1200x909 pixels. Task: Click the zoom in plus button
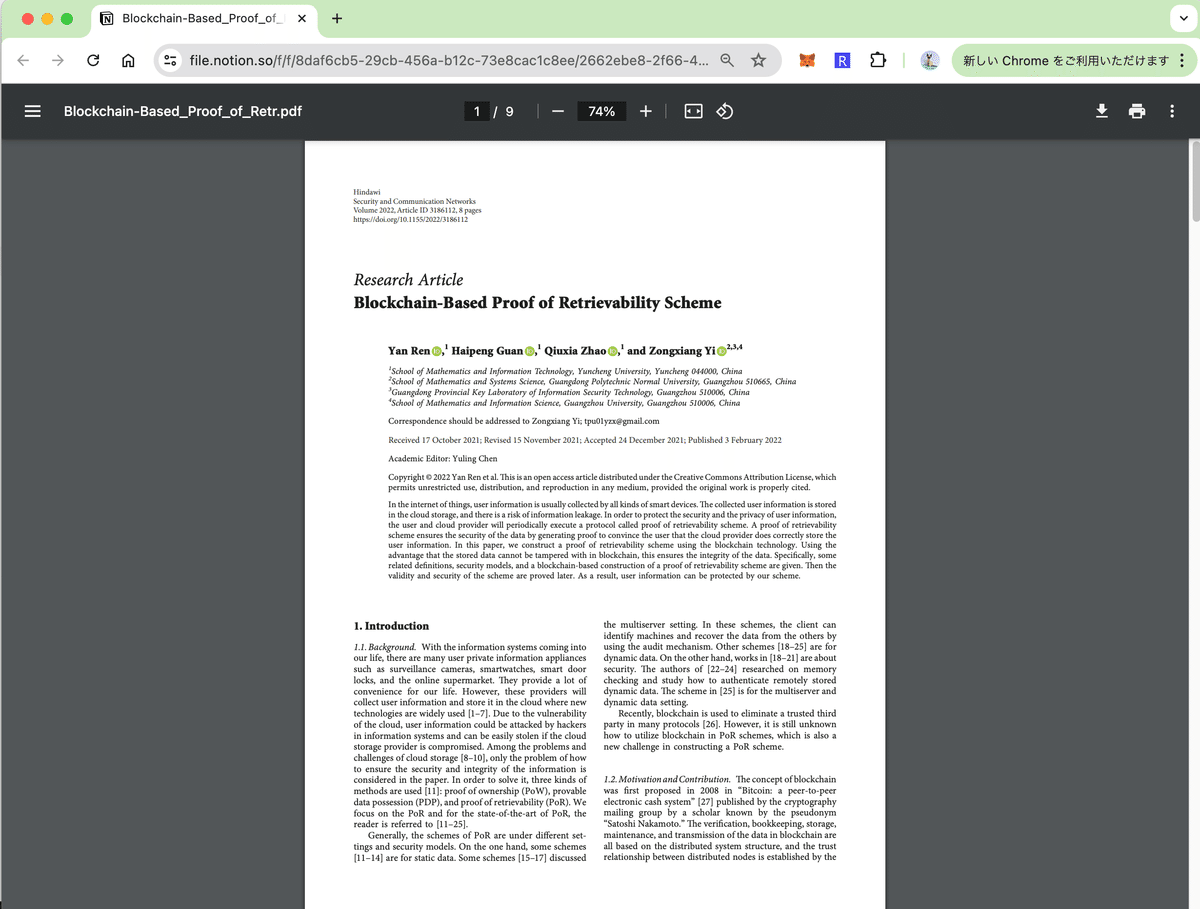(646, 111)
